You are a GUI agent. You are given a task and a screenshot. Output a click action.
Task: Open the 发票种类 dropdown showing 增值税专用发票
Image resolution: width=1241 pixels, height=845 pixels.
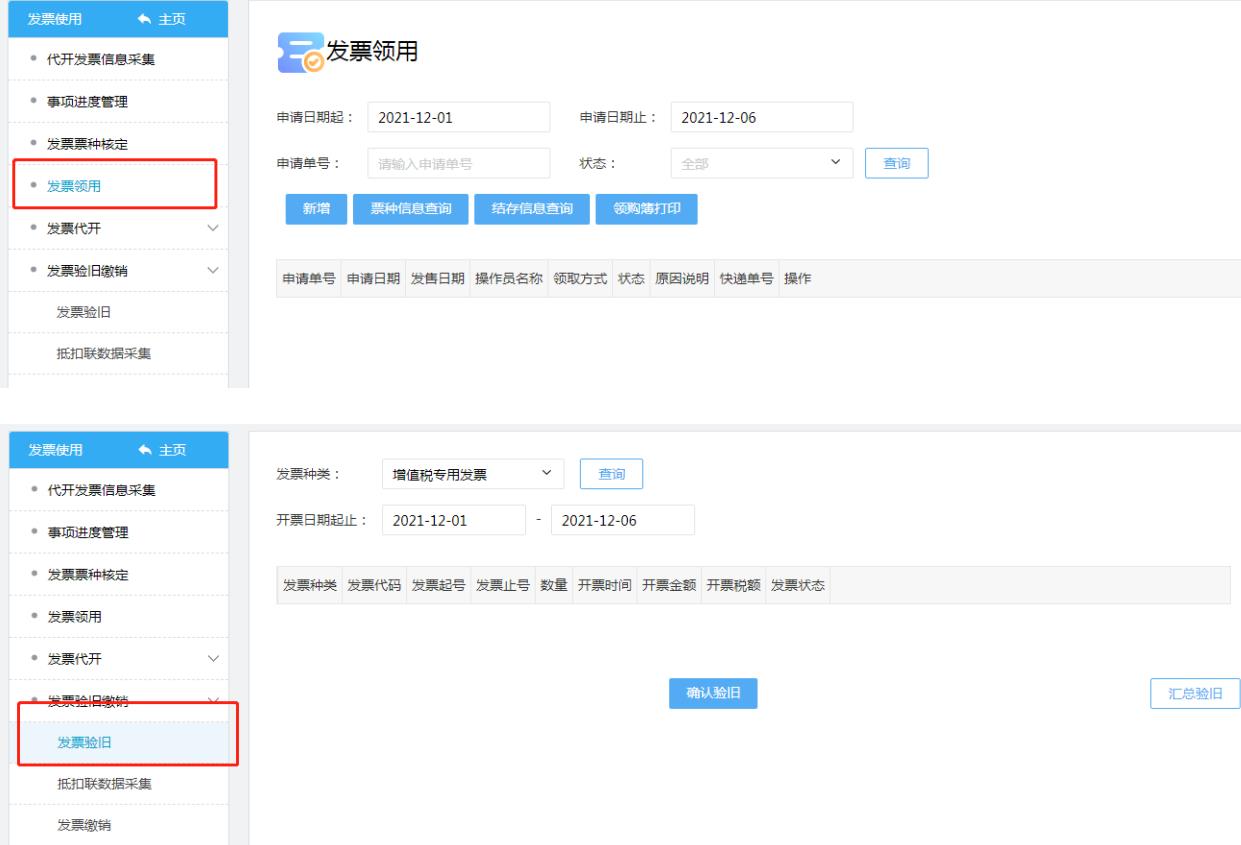point(472,474)
